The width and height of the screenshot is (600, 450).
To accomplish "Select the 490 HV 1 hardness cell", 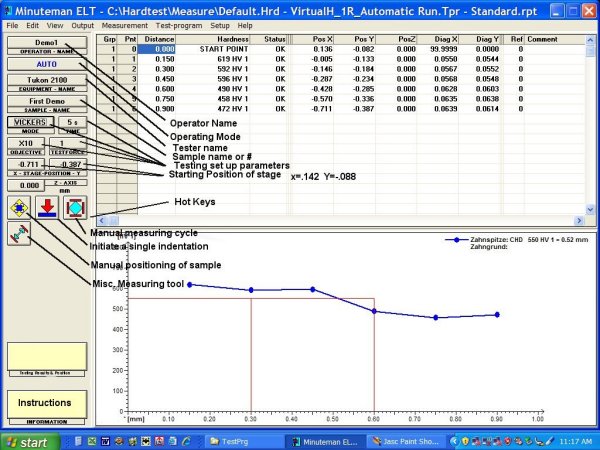I will click(x=213, y=89).
